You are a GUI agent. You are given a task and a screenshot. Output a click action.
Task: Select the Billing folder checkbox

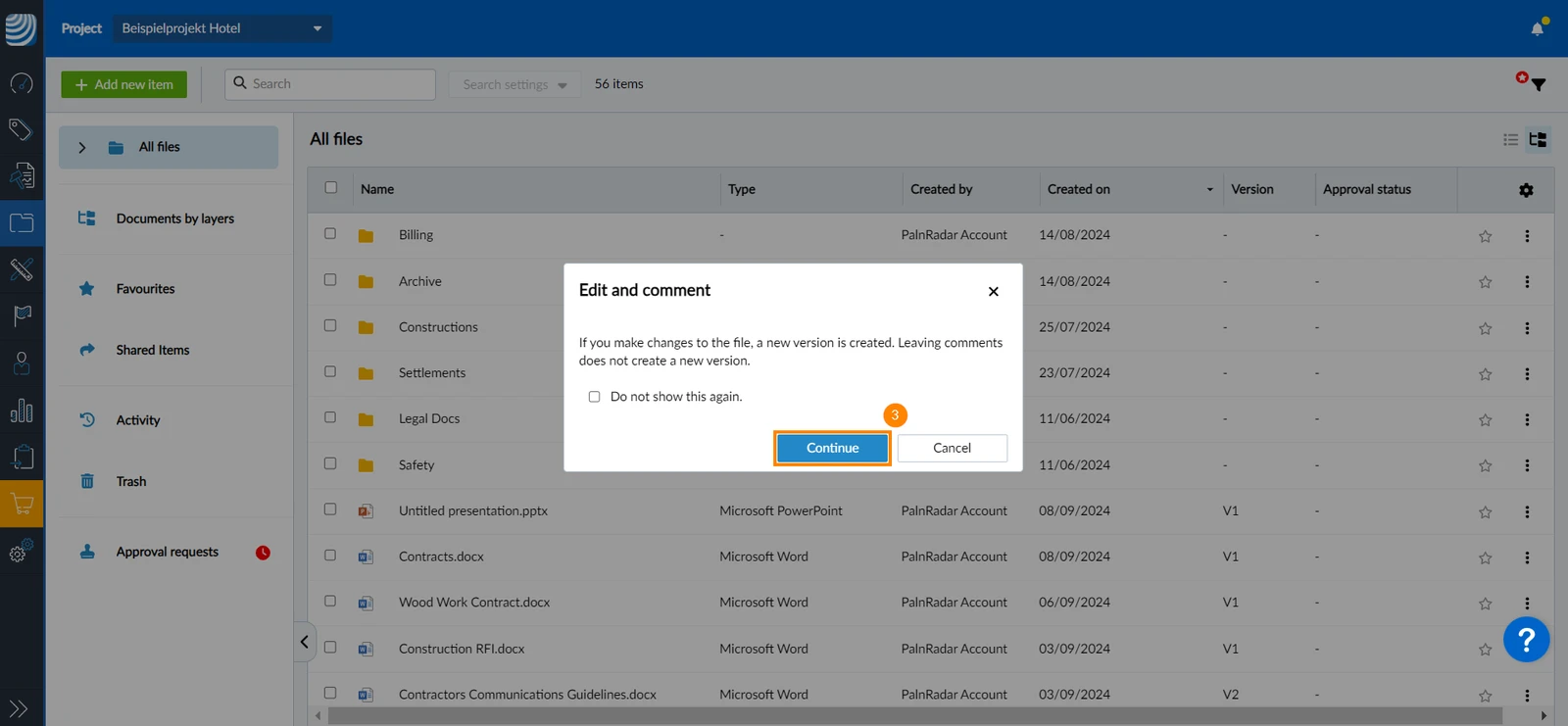tap(330, 233)
